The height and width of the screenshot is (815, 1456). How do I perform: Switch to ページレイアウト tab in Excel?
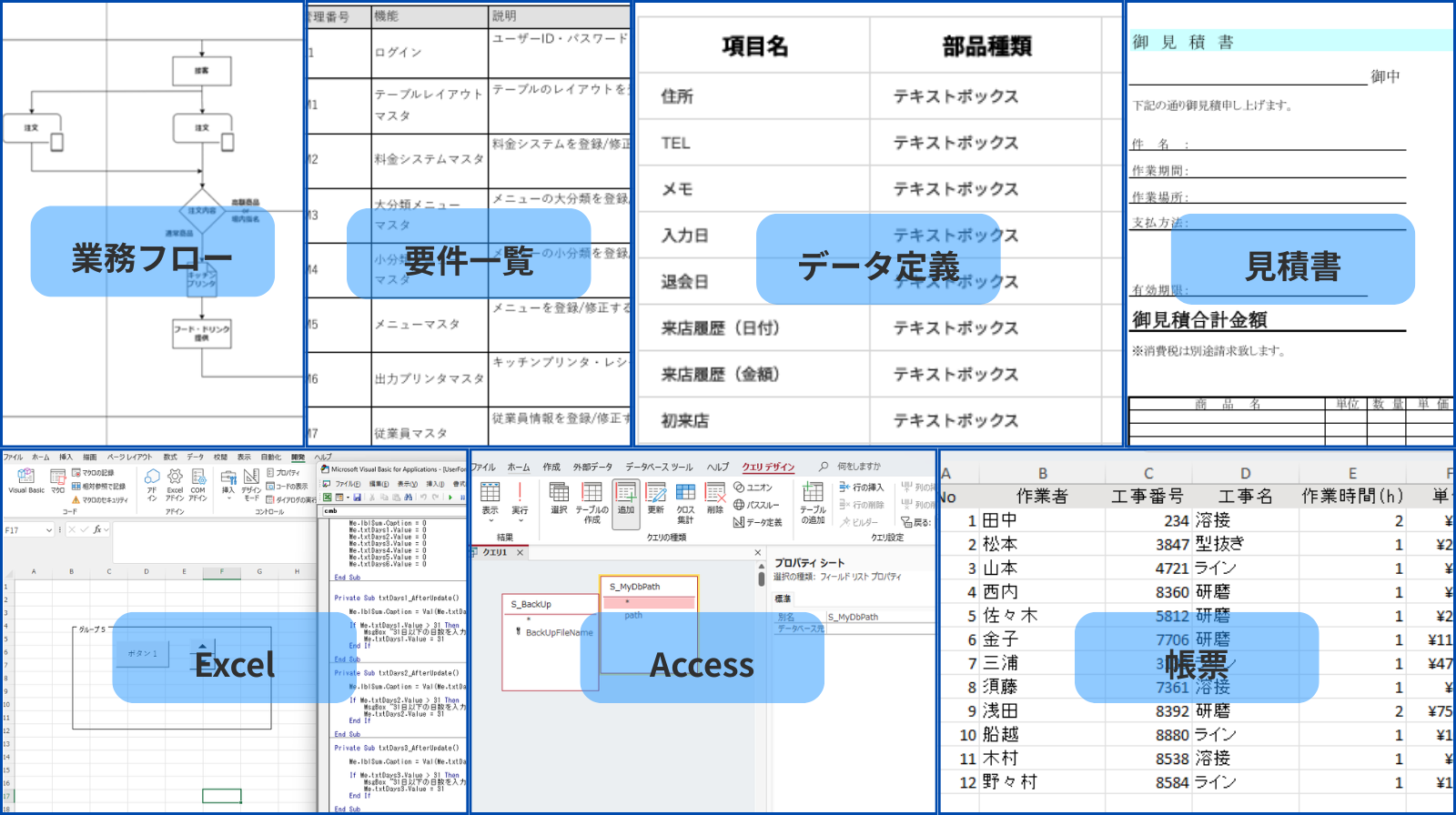pos(129,457)
